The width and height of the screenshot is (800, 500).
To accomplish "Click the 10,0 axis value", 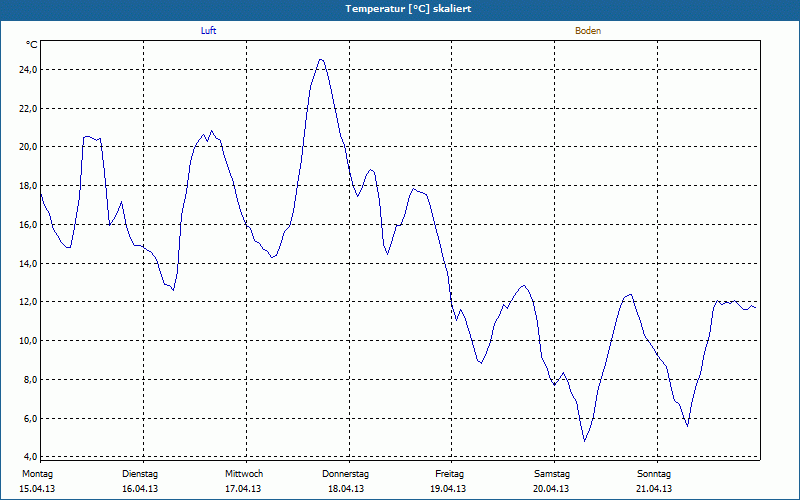I will coord(28,341).
